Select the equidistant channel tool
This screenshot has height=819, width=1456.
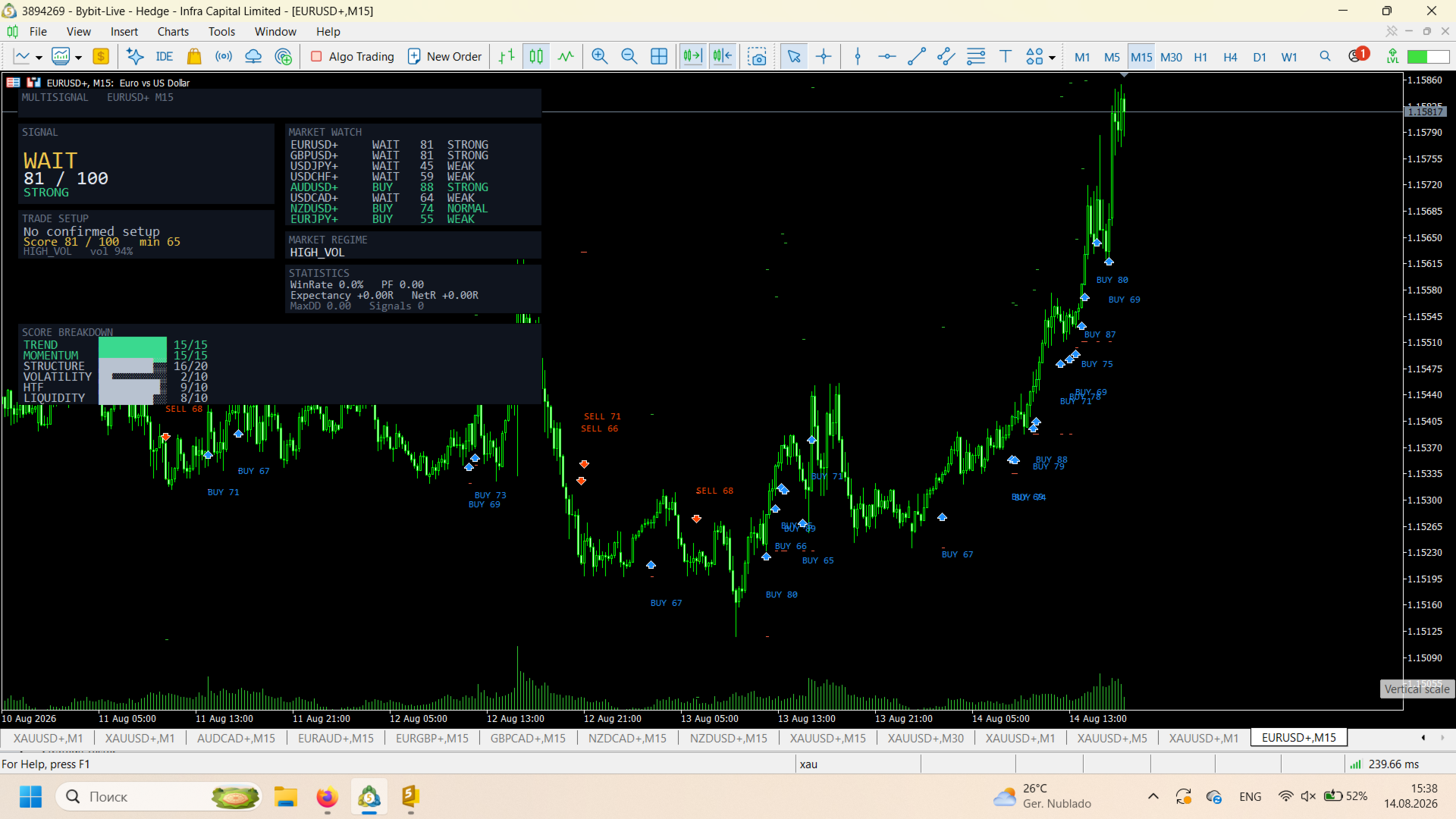click(946, 56)
